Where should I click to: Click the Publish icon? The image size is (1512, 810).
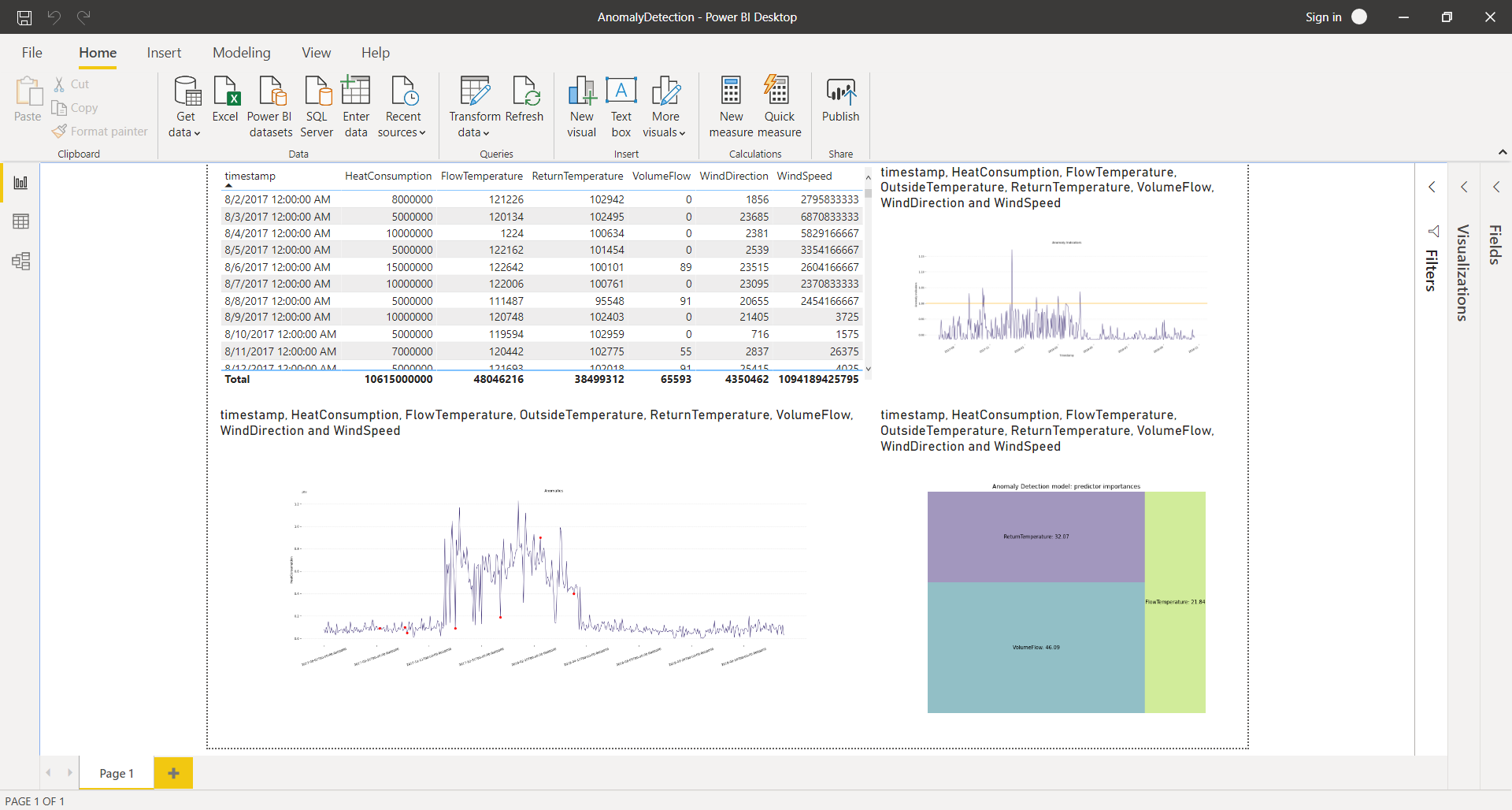pos(841,91)
